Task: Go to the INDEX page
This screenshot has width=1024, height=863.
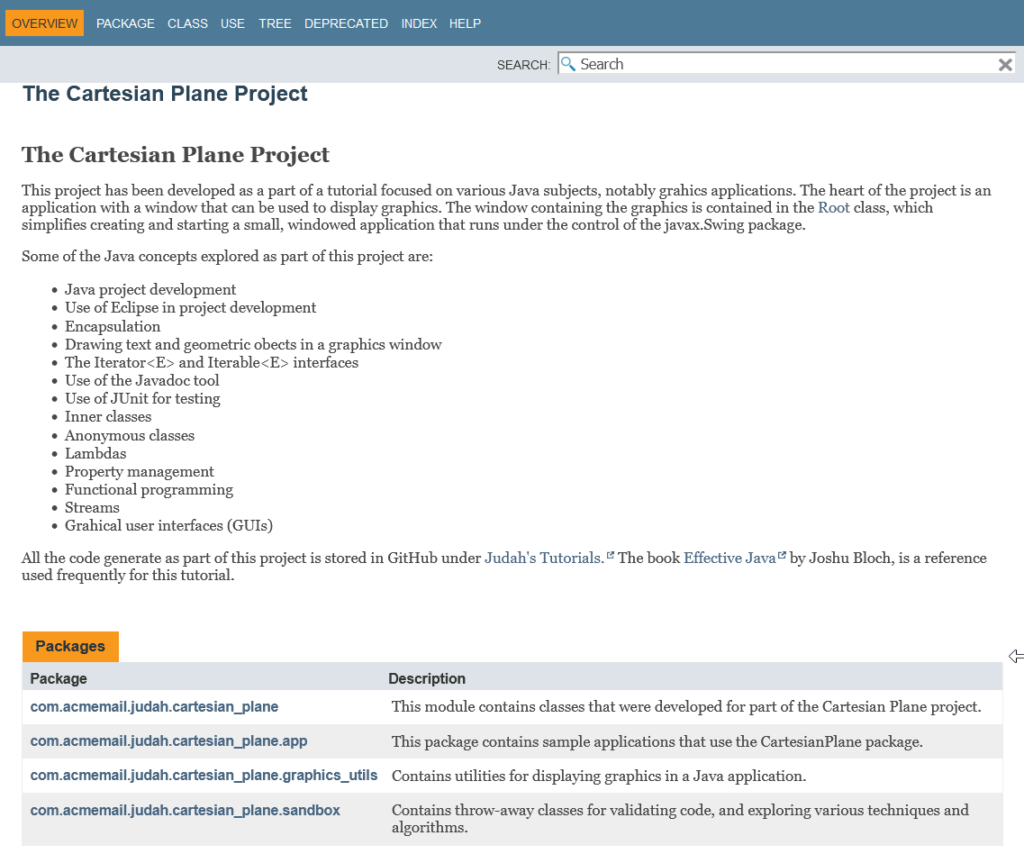Action: 418,23
